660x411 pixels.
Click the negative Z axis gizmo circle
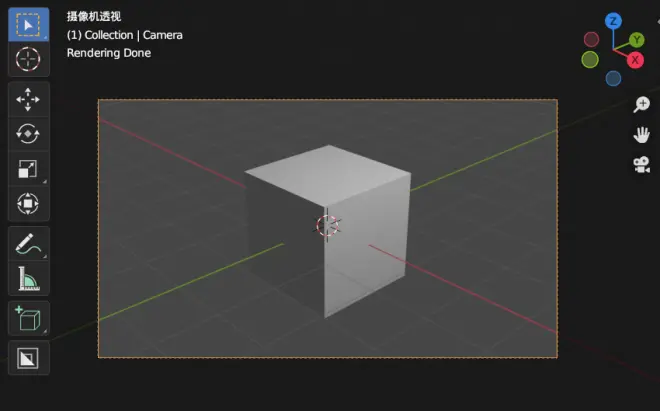(x=613, y=79)
